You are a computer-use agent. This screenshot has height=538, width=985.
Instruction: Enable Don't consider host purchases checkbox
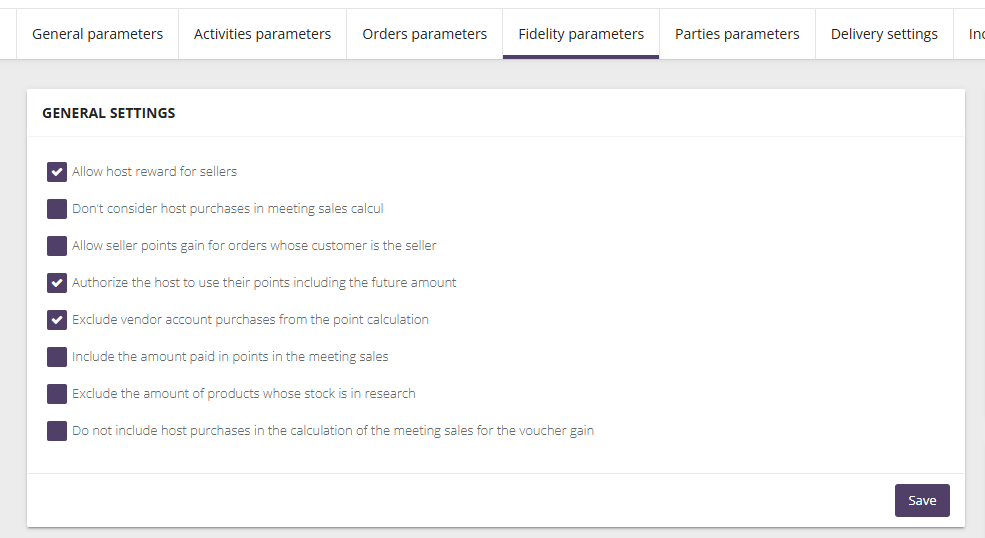coord(57,209)
